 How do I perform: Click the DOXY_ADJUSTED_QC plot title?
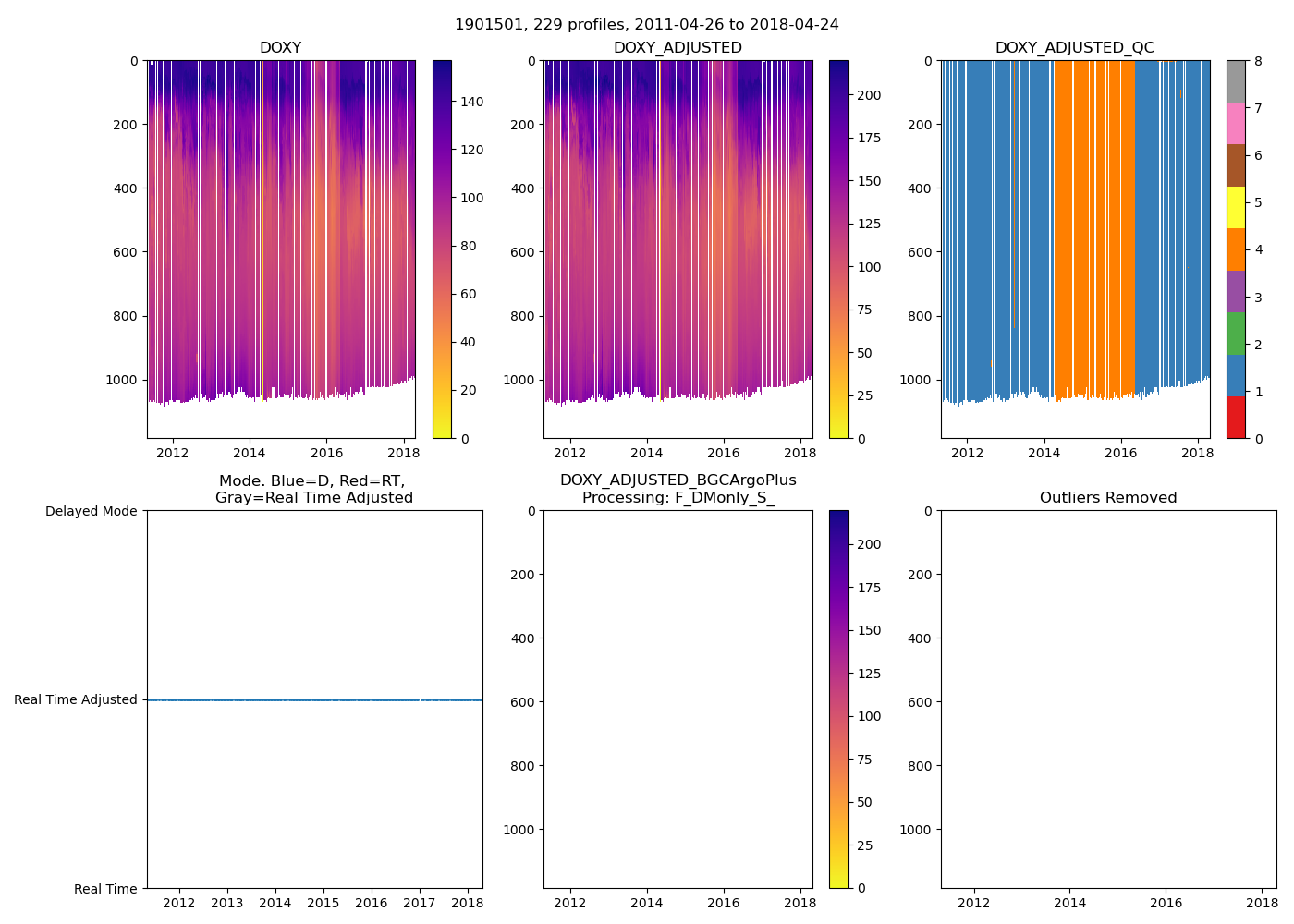1074,47
